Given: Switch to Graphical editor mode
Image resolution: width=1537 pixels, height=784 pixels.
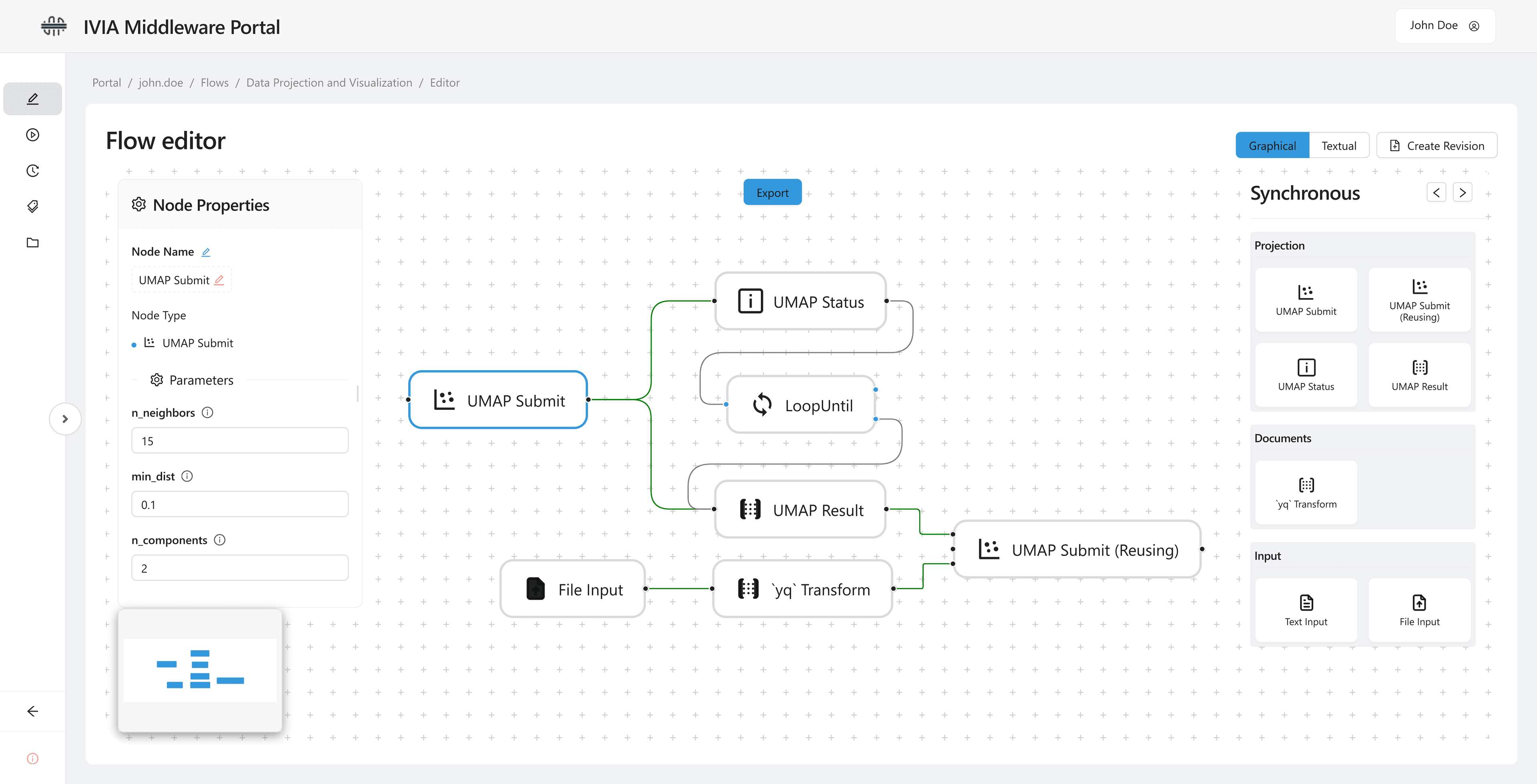Looking at the screenshot, I should (1272, 146).
